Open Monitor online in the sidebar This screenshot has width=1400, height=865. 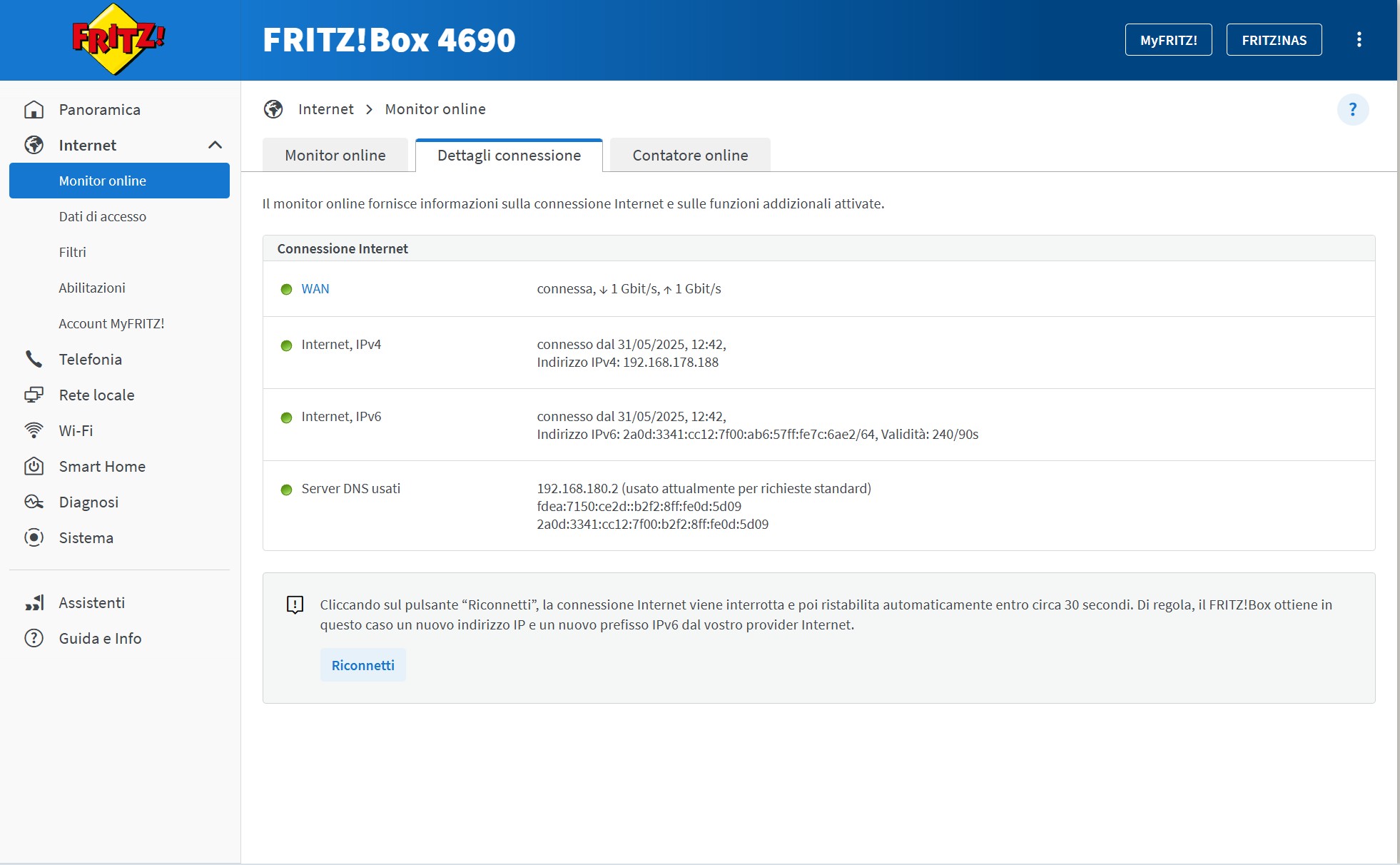pyautogui.click(x=119, y=181)
